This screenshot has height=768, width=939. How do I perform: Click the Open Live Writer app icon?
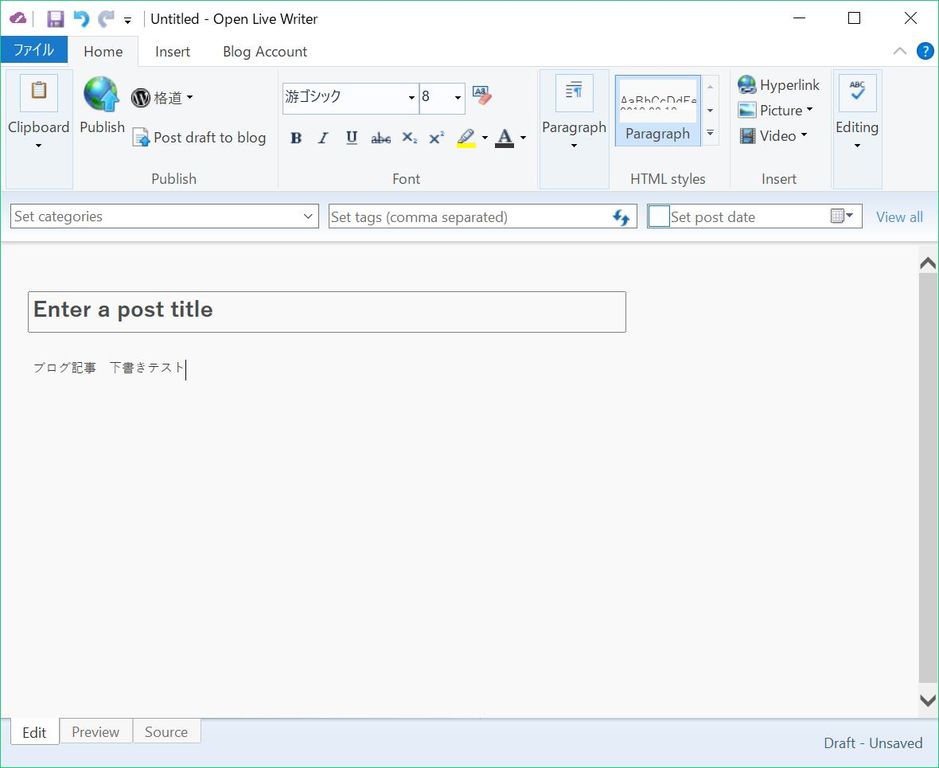[x=17, y=19]
